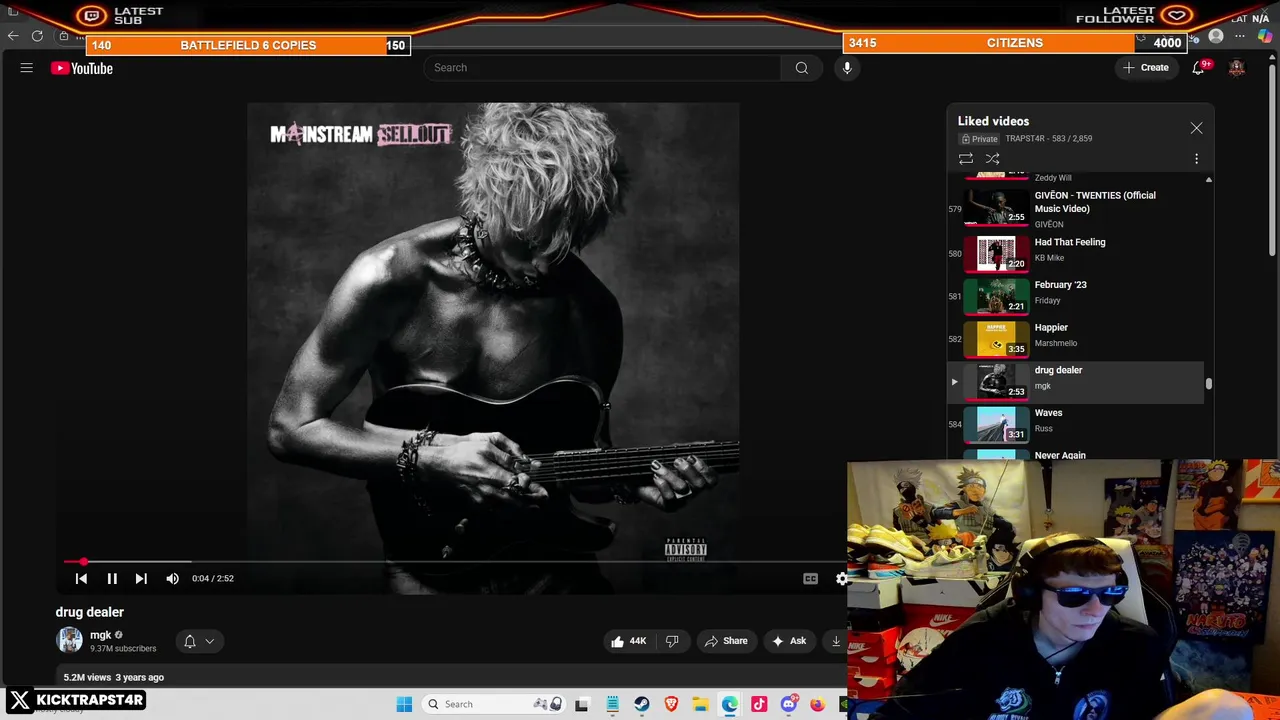This screenshot has width=1280, height=720.
Task: Click the magnifier search button
Action: [802, 68]
